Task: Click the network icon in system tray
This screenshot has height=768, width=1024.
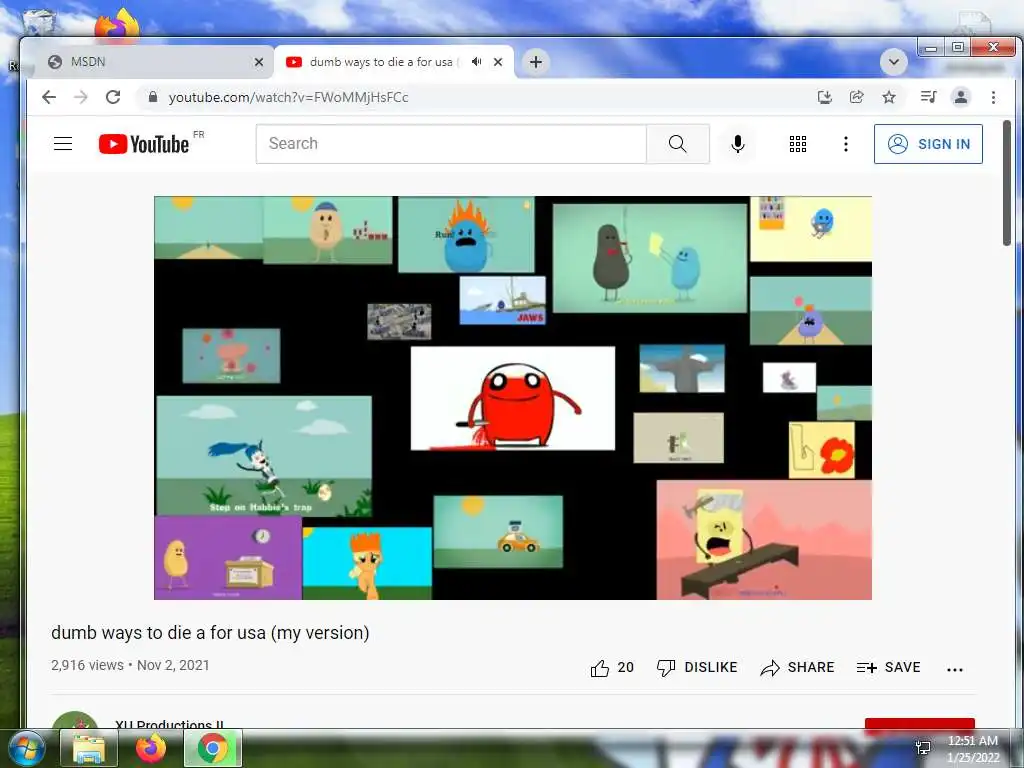Action: point(923,748)
